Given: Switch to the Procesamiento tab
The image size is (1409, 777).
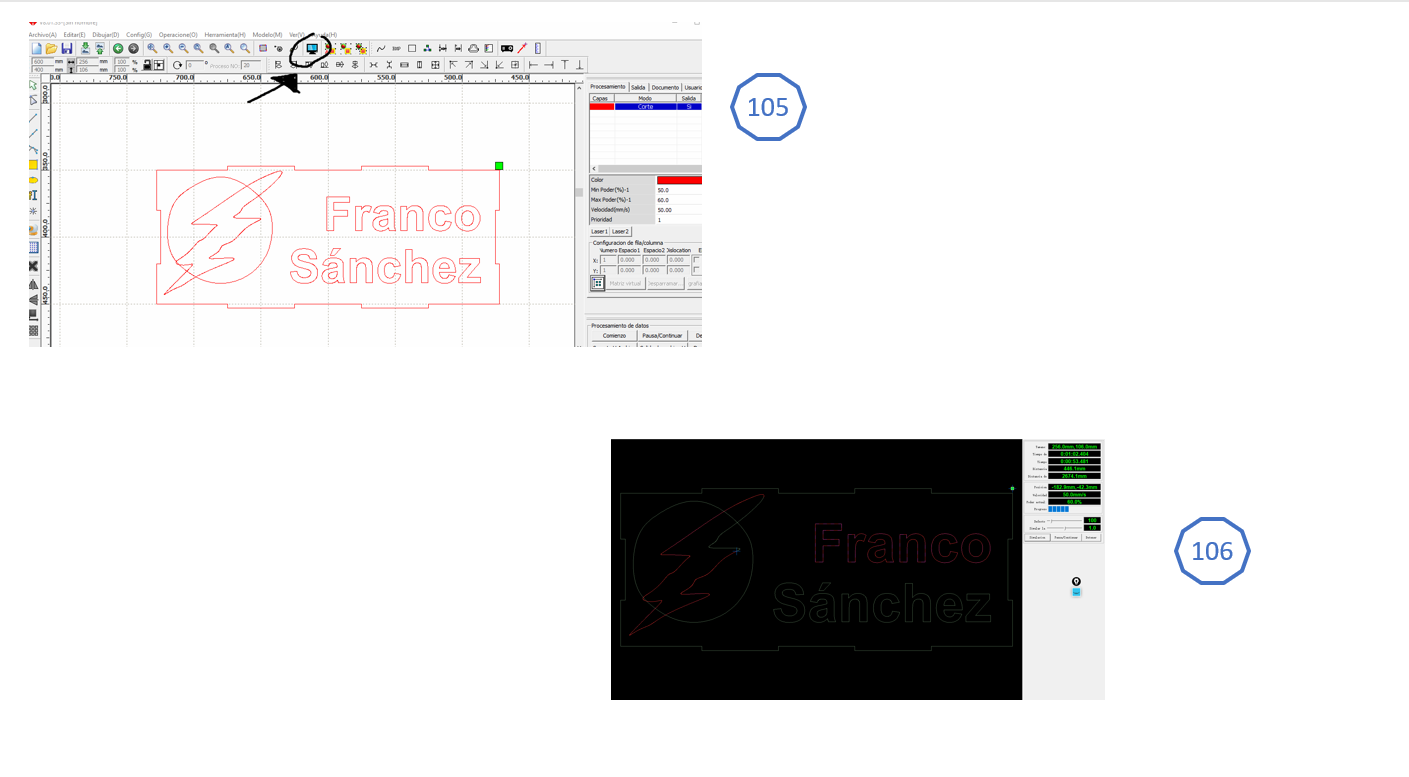Looking at the screenshot, I should coord(608,87).
